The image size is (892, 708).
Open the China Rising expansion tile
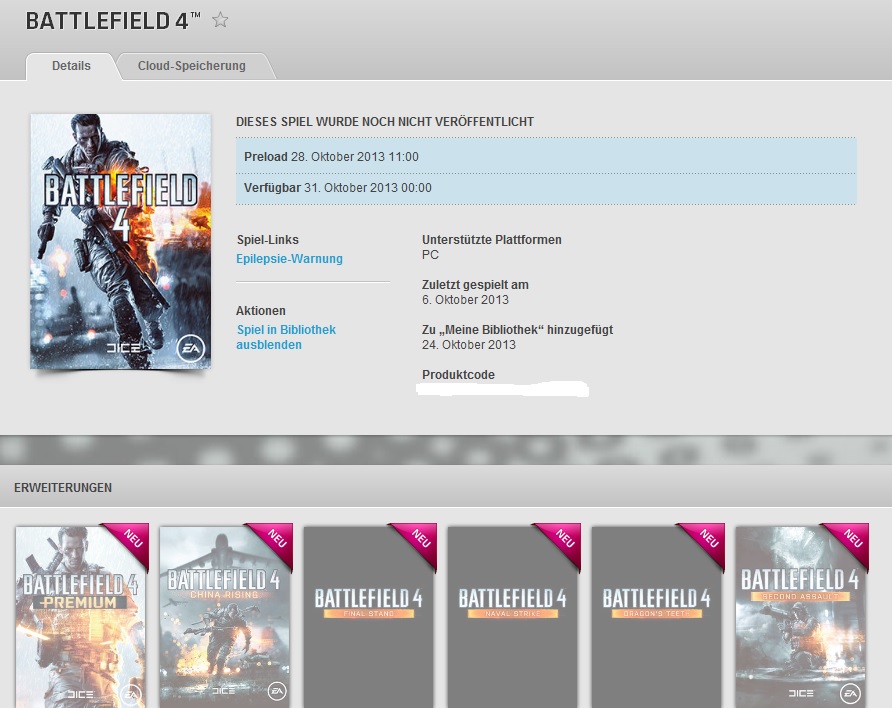coord(225,616)
